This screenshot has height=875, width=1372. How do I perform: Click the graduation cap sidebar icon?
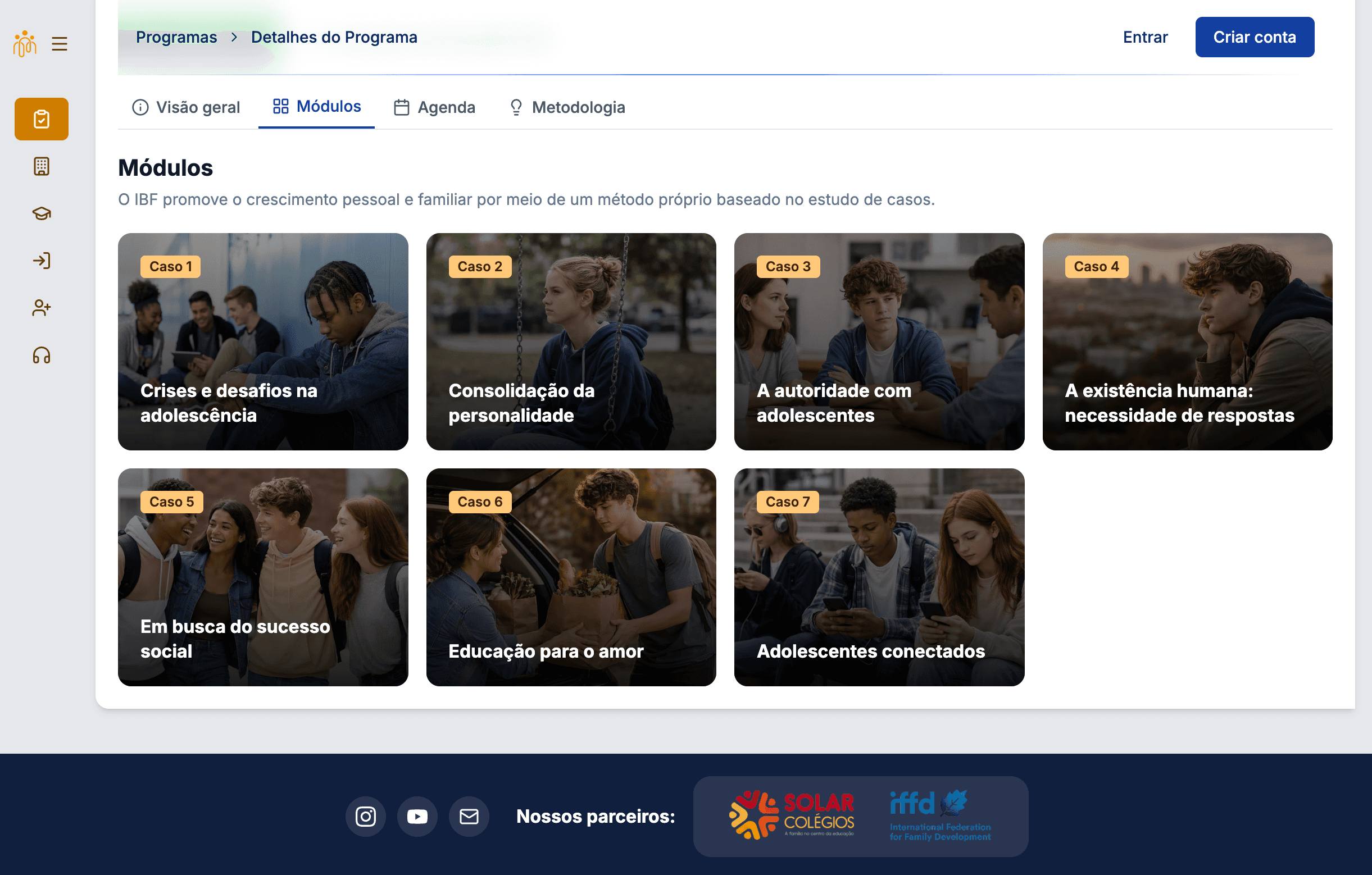42,213
